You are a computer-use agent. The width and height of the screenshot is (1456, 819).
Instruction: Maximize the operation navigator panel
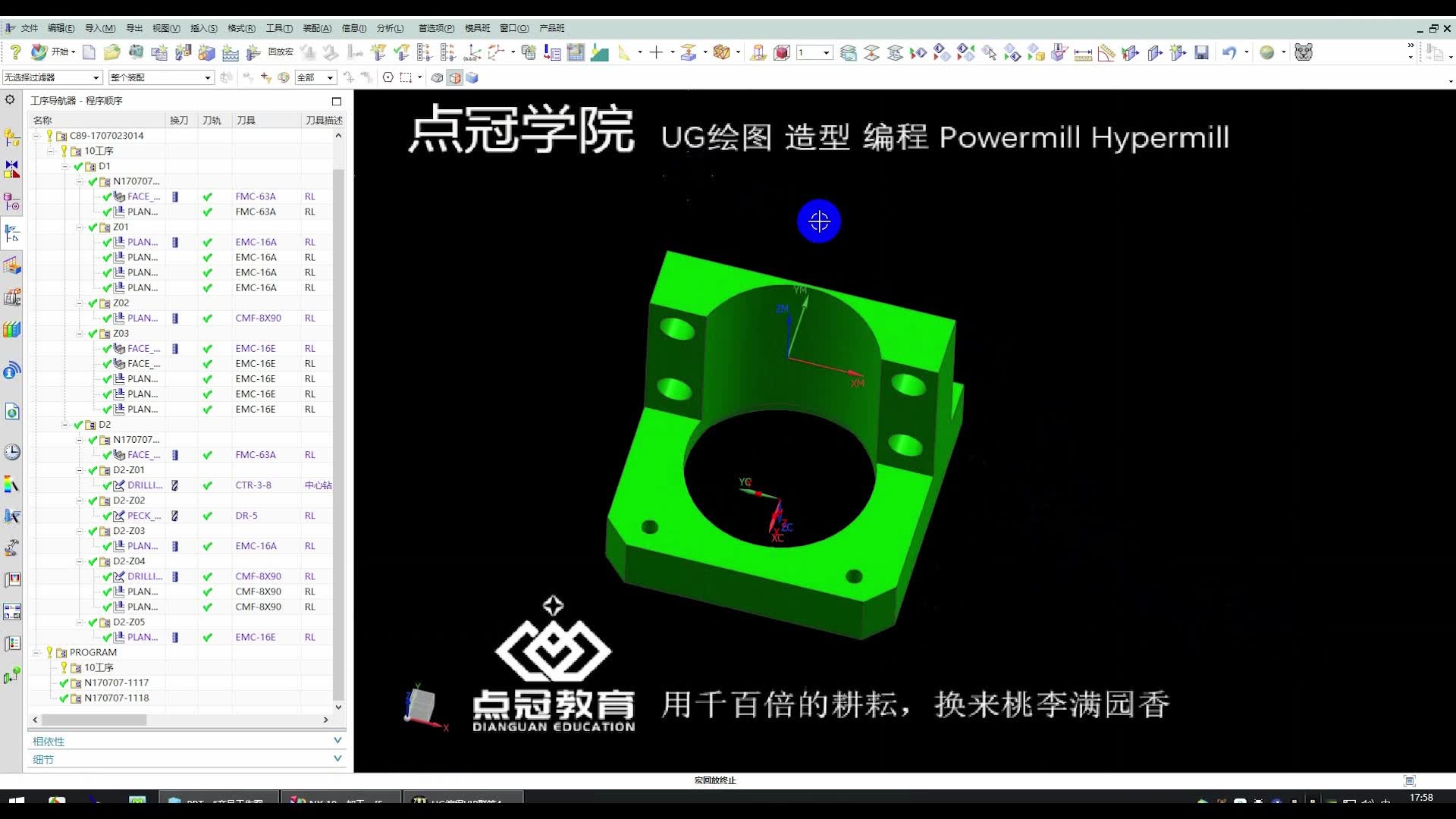pos(337,101)
